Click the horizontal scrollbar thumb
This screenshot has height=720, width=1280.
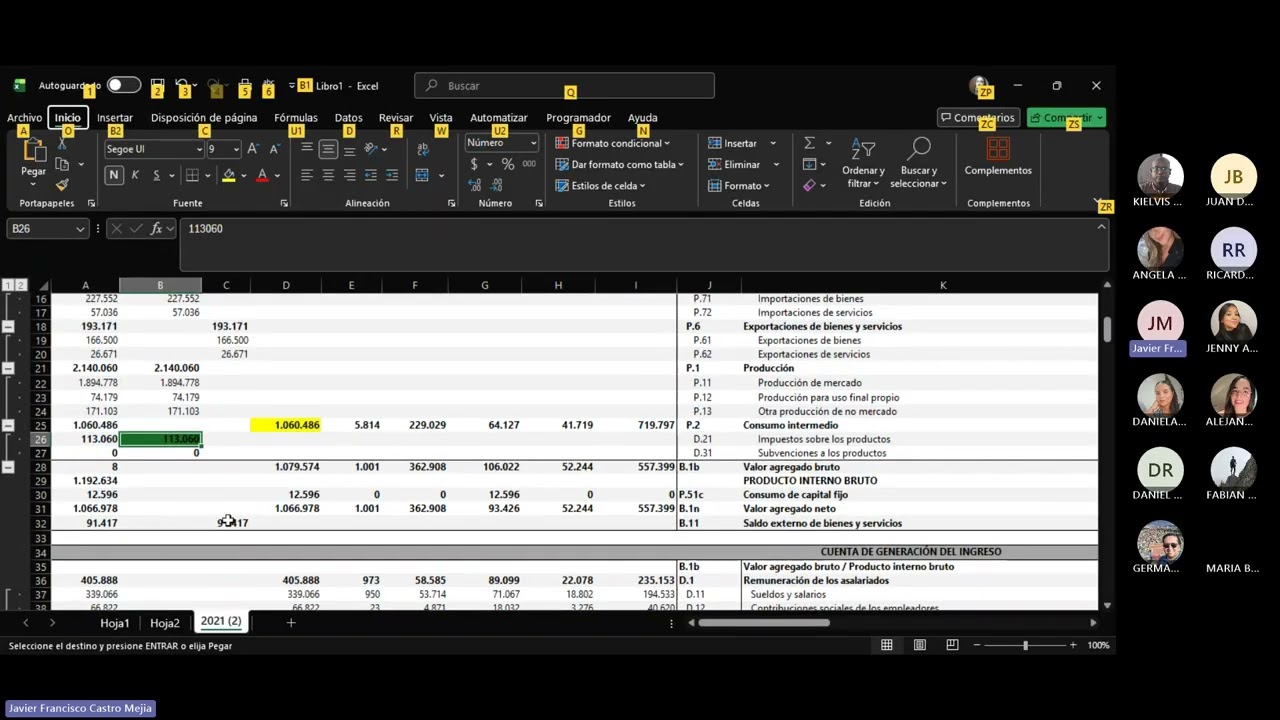(764, 623)
